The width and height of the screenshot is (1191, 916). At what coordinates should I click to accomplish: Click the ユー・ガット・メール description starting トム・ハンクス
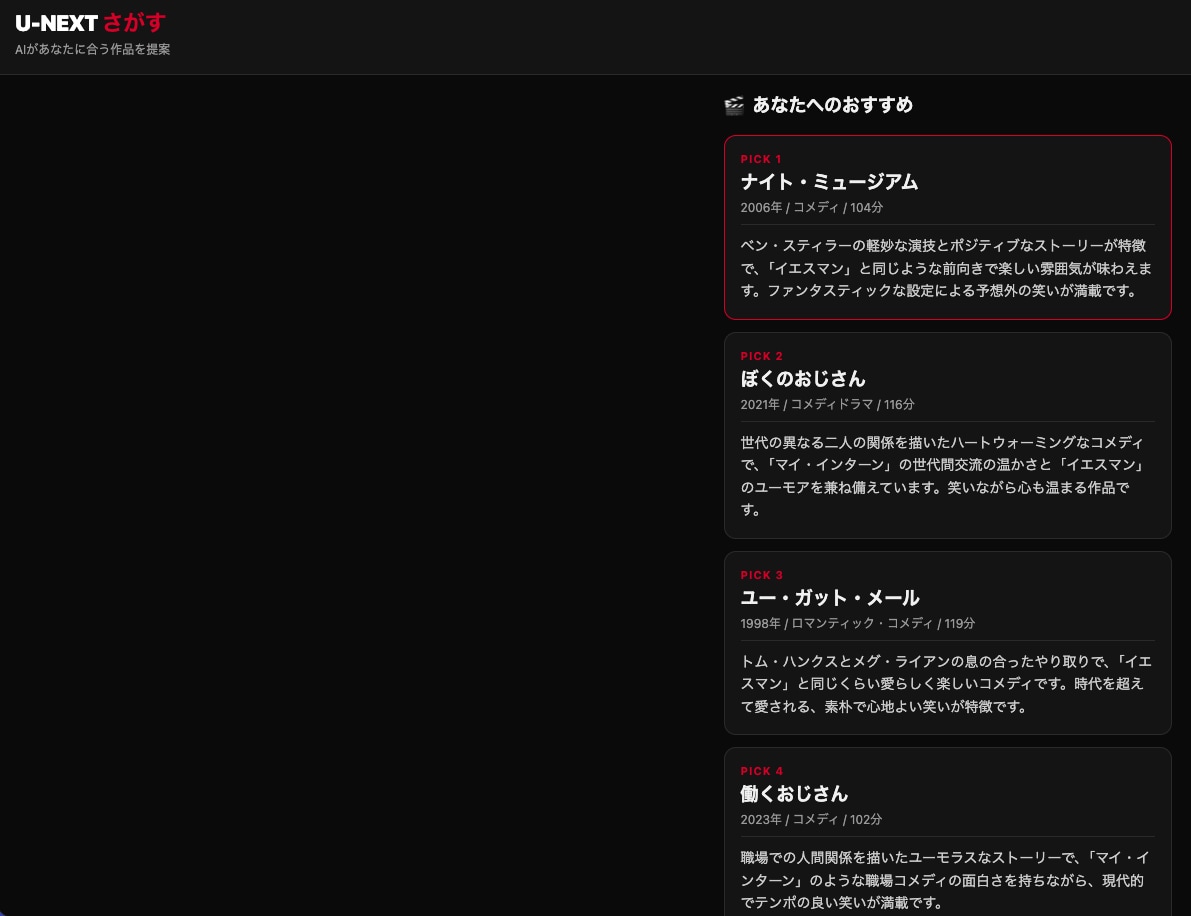pyautogui.click(x=946, y=684)
